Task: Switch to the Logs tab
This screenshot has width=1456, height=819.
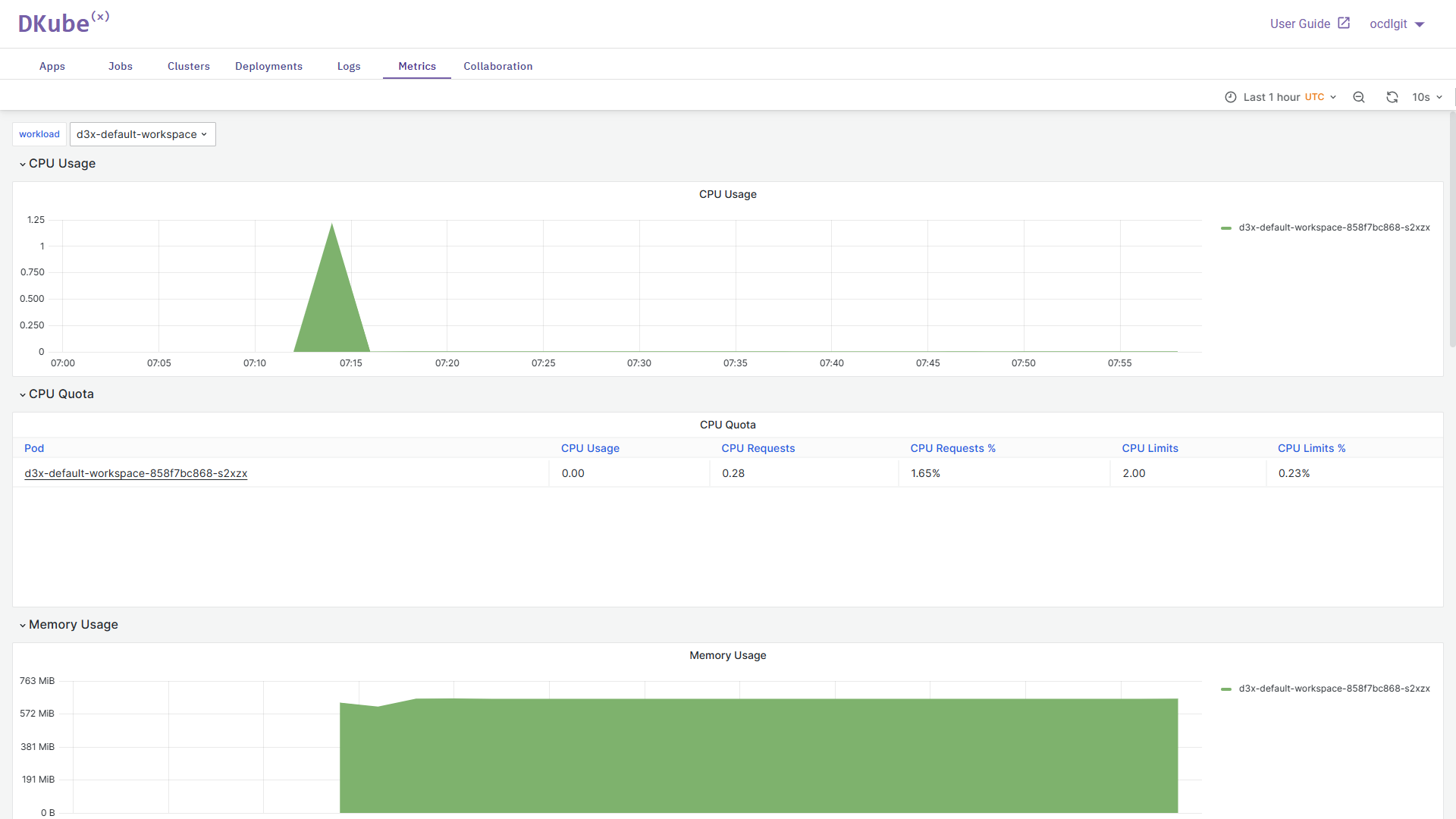Action: 349,67
